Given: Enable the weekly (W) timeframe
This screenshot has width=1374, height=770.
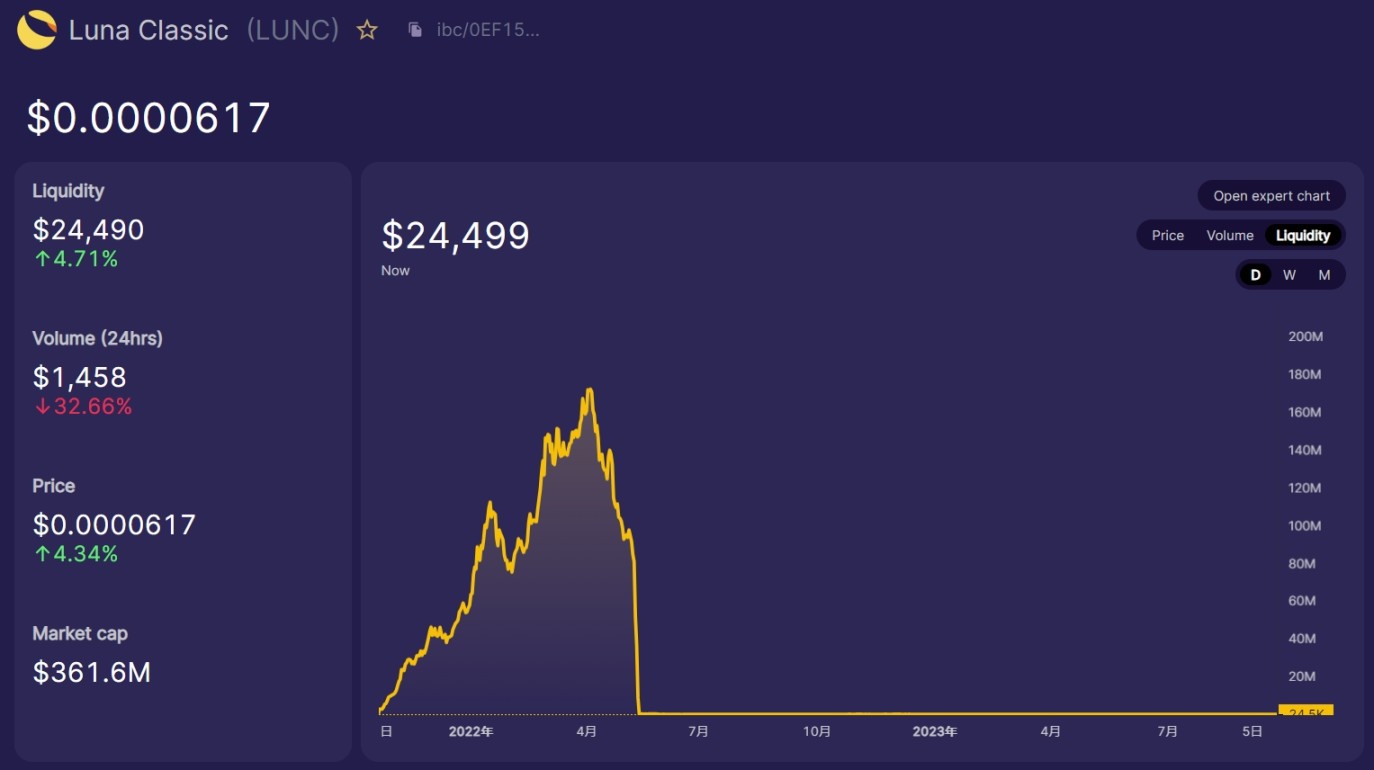Looking at the screenshot, I should click(1289, 274).
